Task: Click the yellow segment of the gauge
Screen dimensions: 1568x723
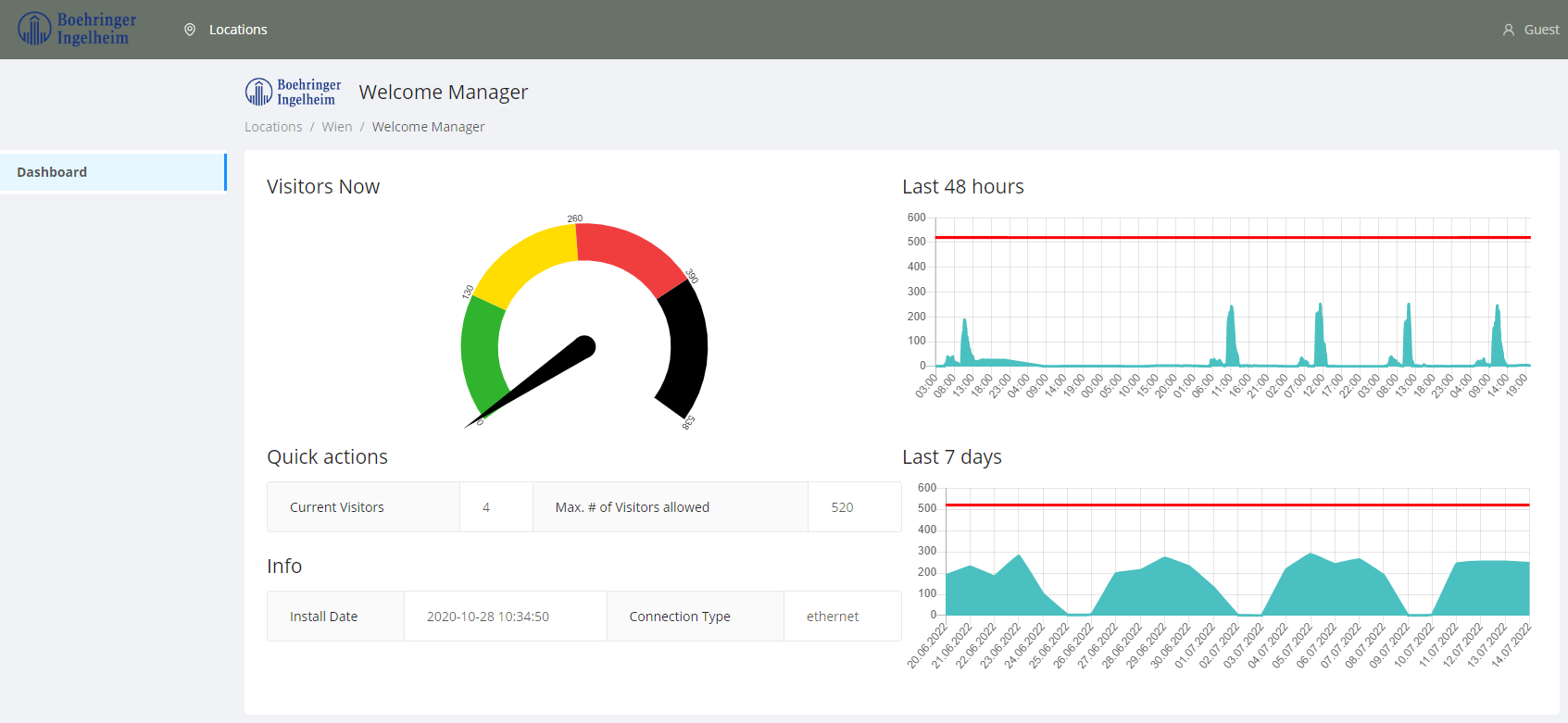Action: pyautogui.click(x=526, y=263)
